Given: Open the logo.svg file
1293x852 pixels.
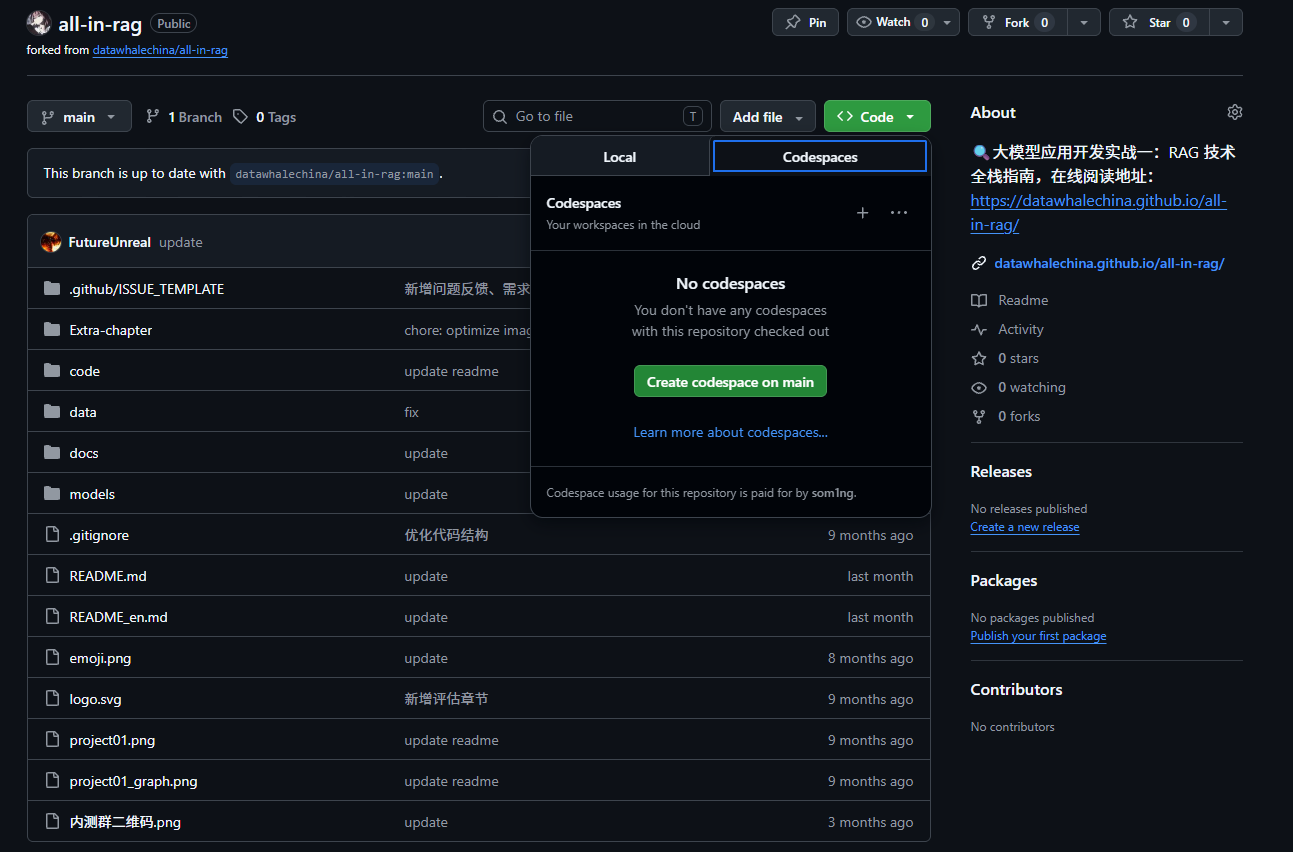Looking at the screenshot, I should (x=96, y=699).
